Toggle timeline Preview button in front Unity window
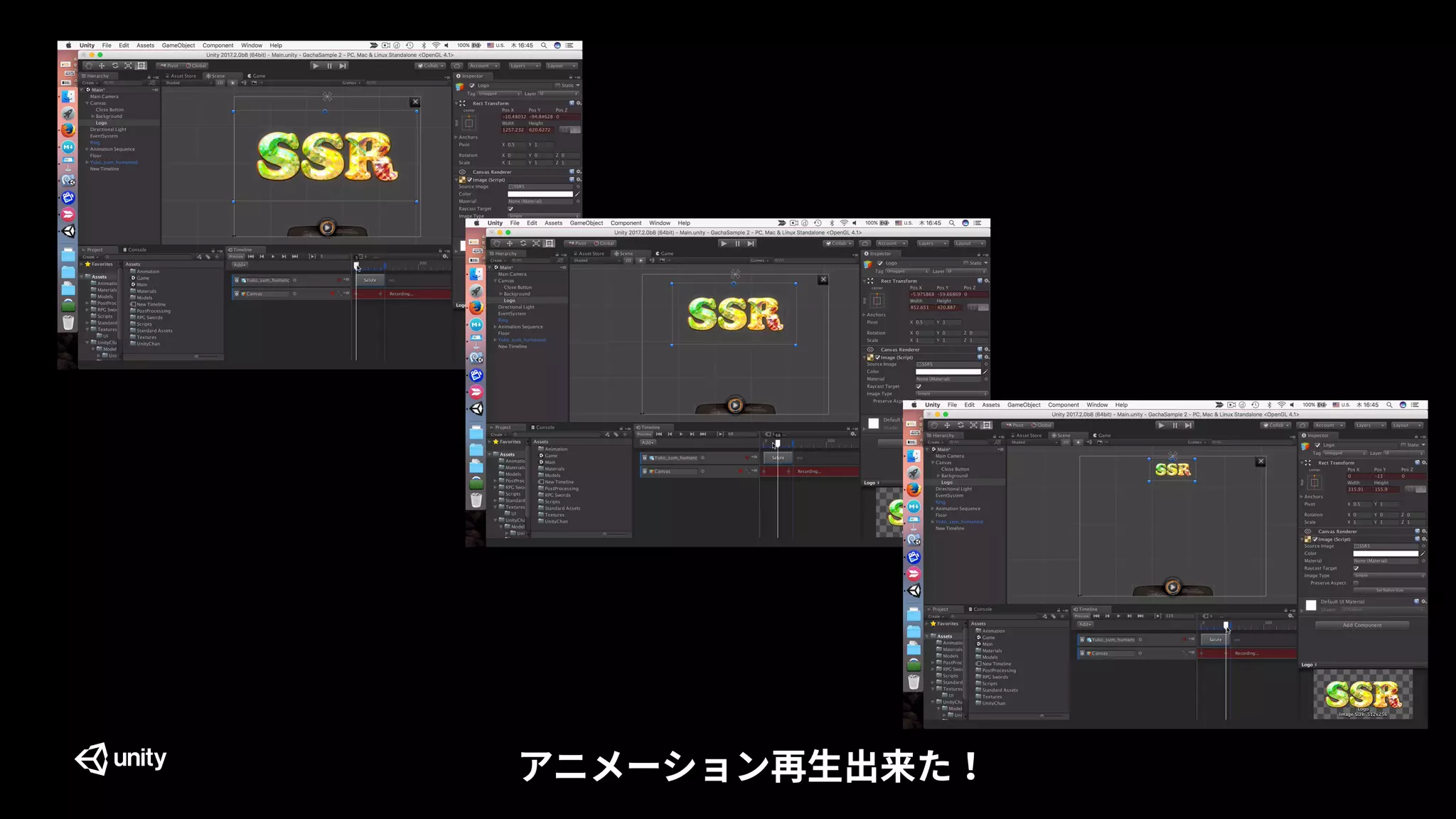 pyautogui.click(x=1081, y=616)
